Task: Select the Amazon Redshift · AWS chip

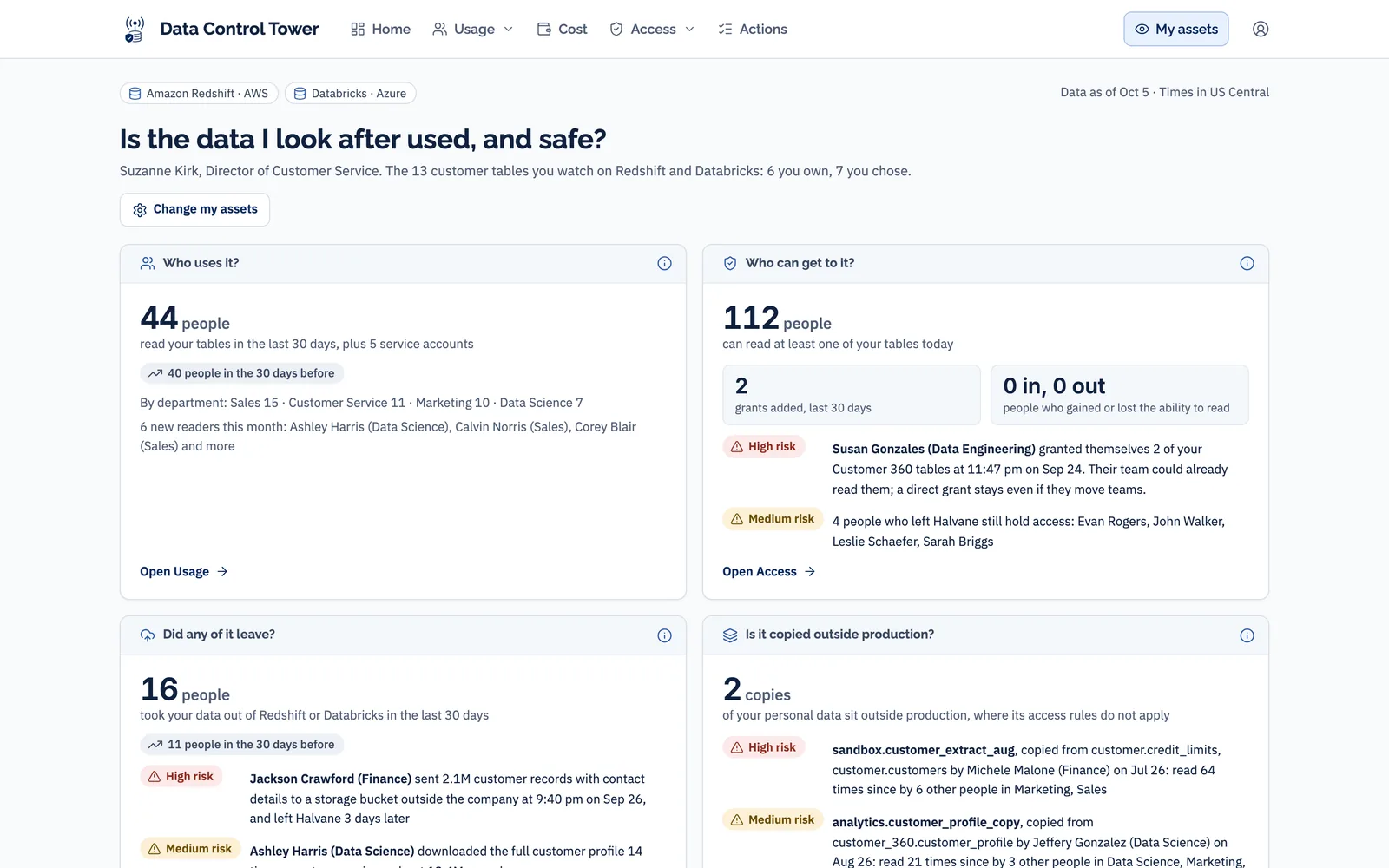Action: (x=199, y=93)
